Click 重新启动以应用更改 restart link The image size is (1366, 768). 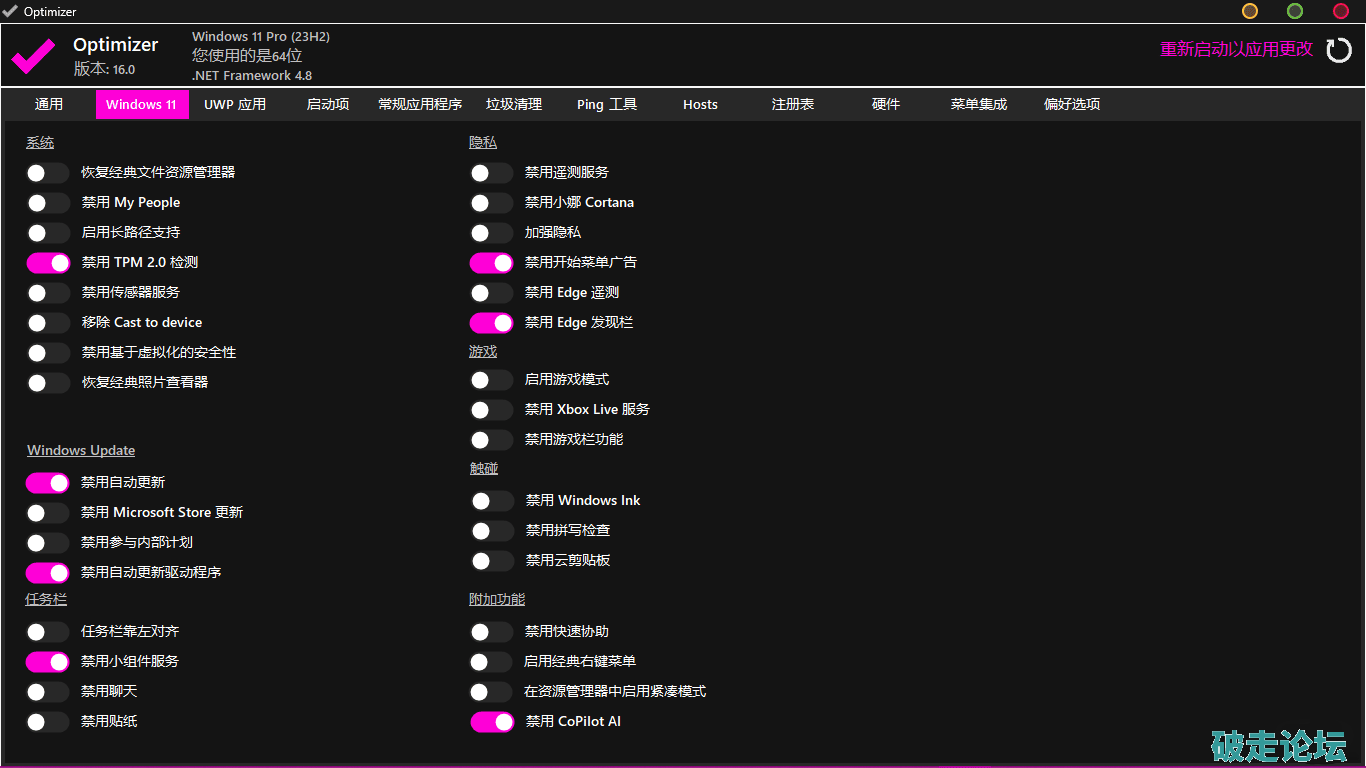pos(1236,50)
